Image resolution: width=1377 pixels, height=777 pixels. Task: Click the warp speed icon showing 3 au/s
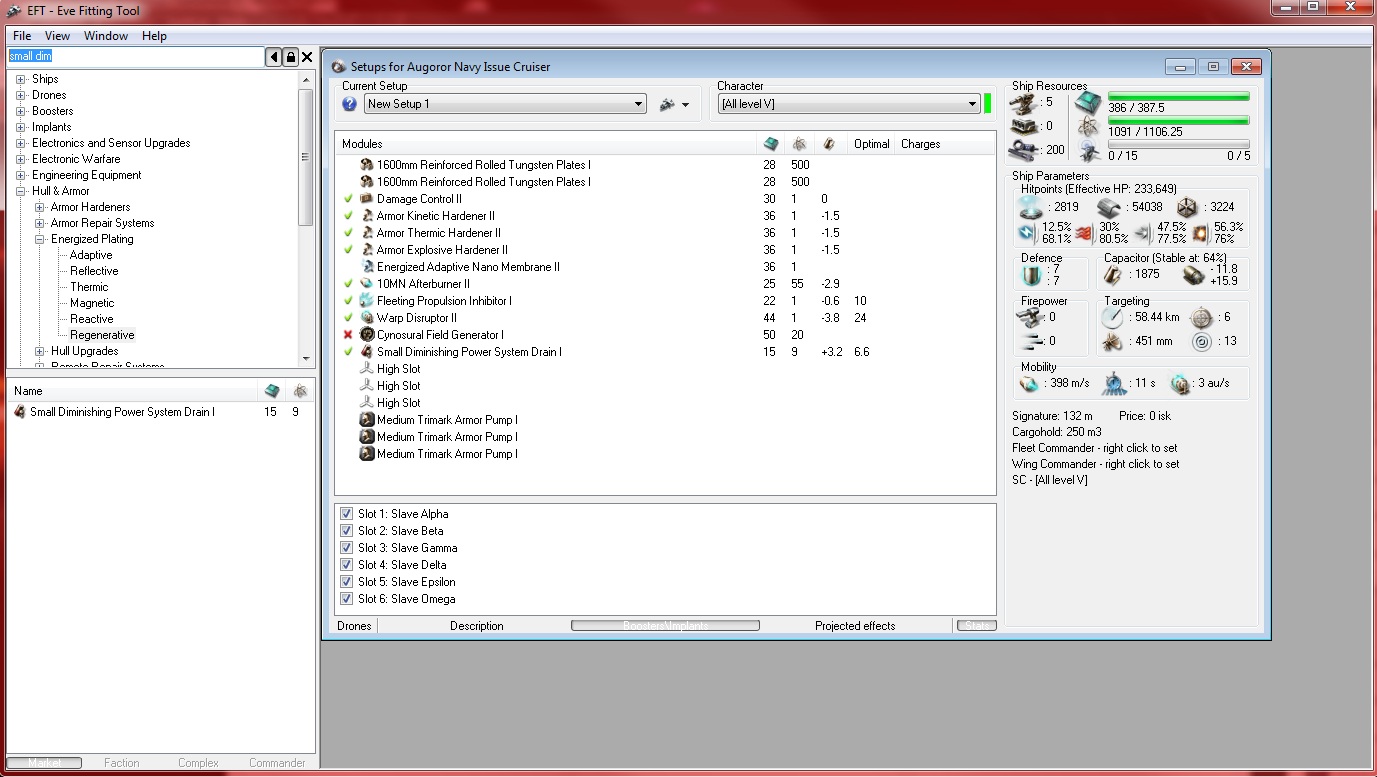tap(1181, 384)
